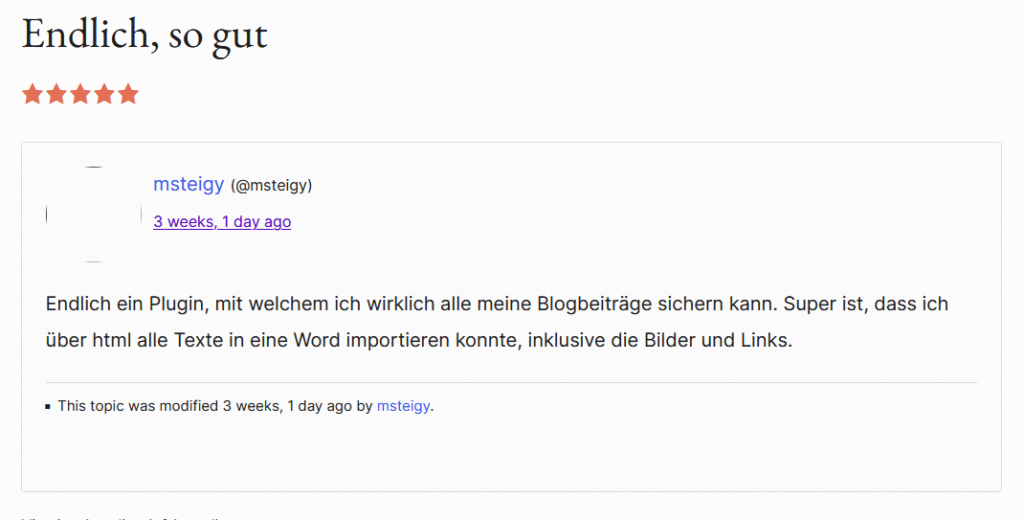1024x520 pixels.
Task: Click the third, middle rating star
Action: tap(80, 95)
